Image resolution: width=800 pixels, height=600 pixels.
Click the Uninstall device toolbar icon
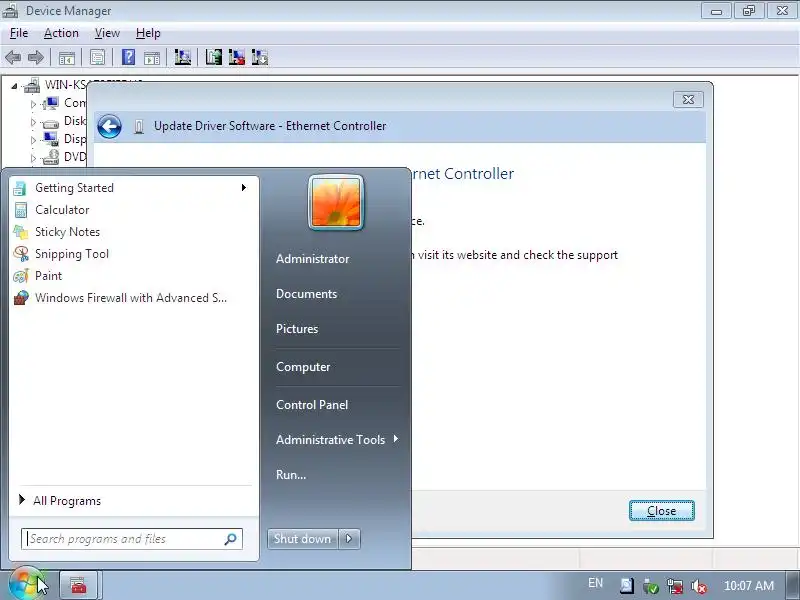click(237, 57)
